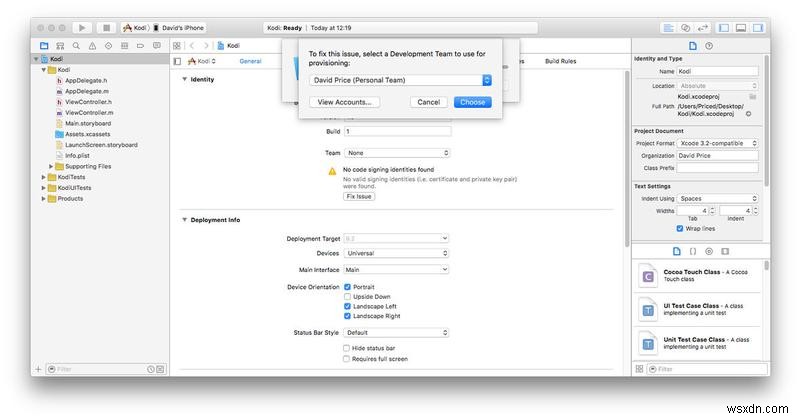The width and height of the screenshot is (800, 419).
Task: Show the Media library icon
Action: [x=725, y=251]
